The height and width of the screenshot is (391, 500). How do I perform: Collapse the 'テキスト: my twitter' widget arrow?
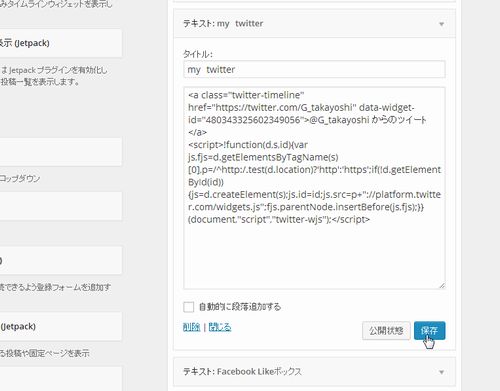[x=441, y=24]
